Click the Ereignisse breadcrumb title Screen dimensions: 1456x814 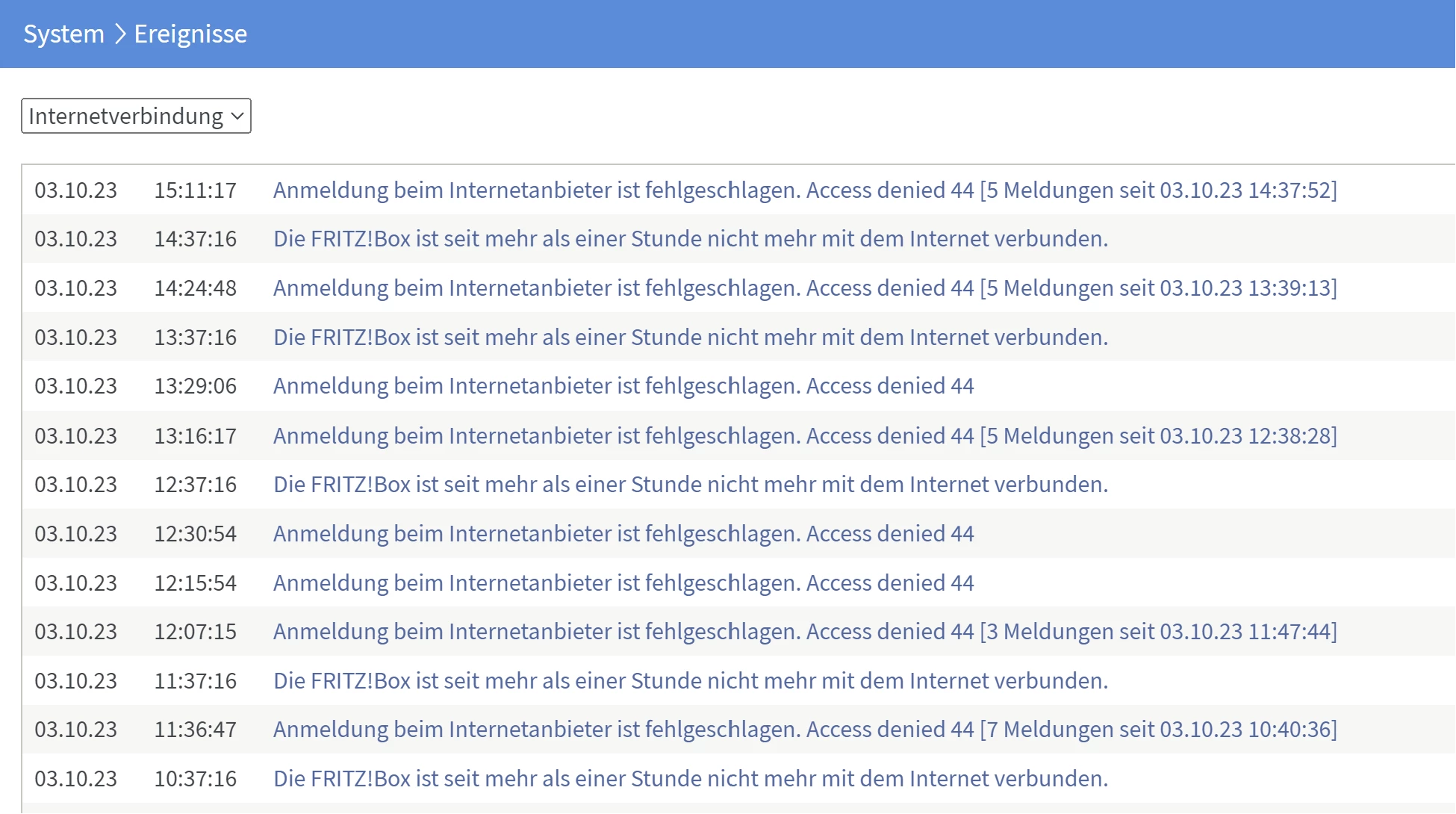point(190,34)
